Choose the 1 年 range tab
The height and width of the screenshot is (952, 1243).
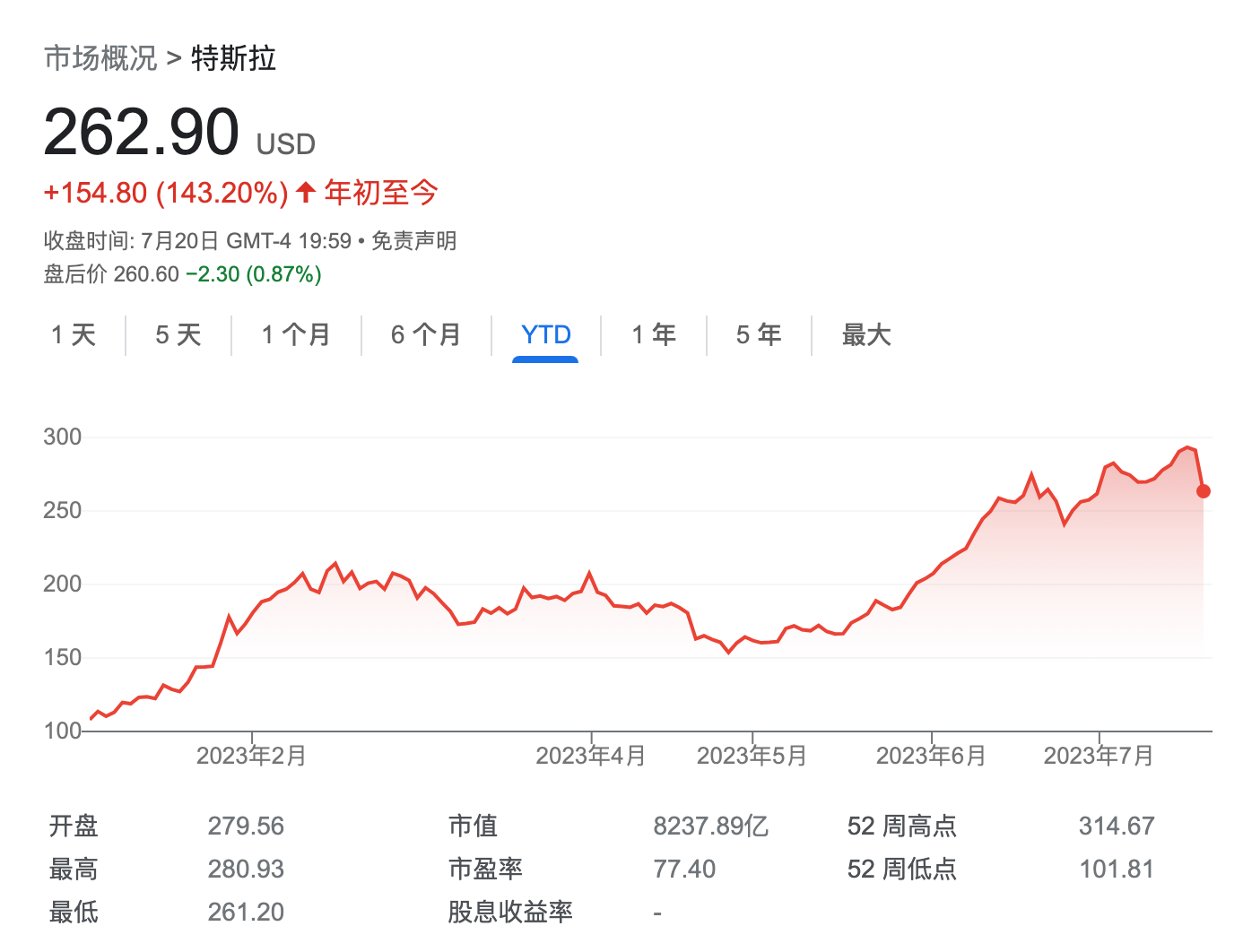tap(654, 335)
